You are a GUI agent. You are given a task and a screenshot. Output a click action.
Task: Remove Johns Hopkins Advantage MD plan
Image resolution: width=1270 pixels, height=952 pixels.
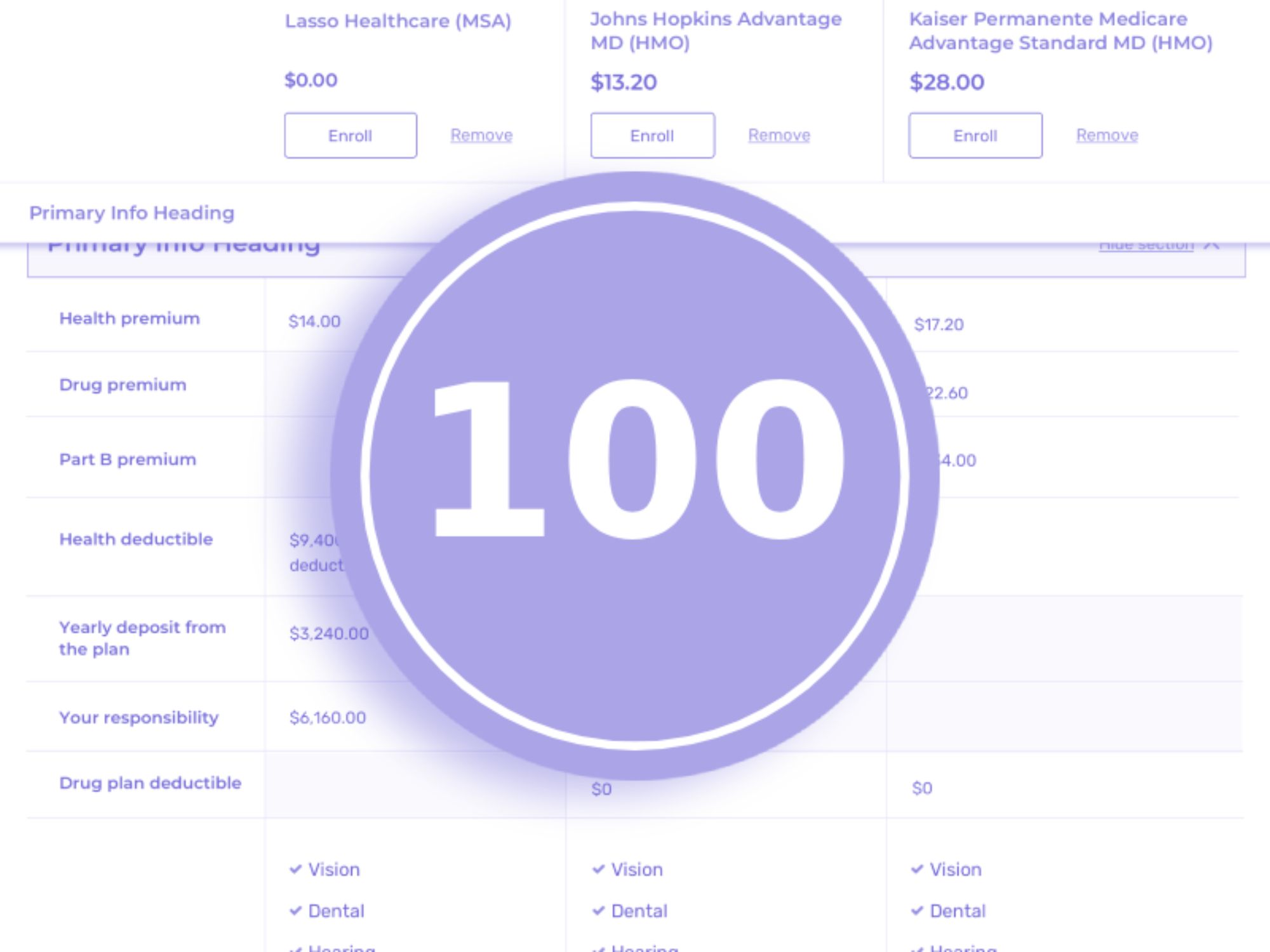(x=779, y=135)
